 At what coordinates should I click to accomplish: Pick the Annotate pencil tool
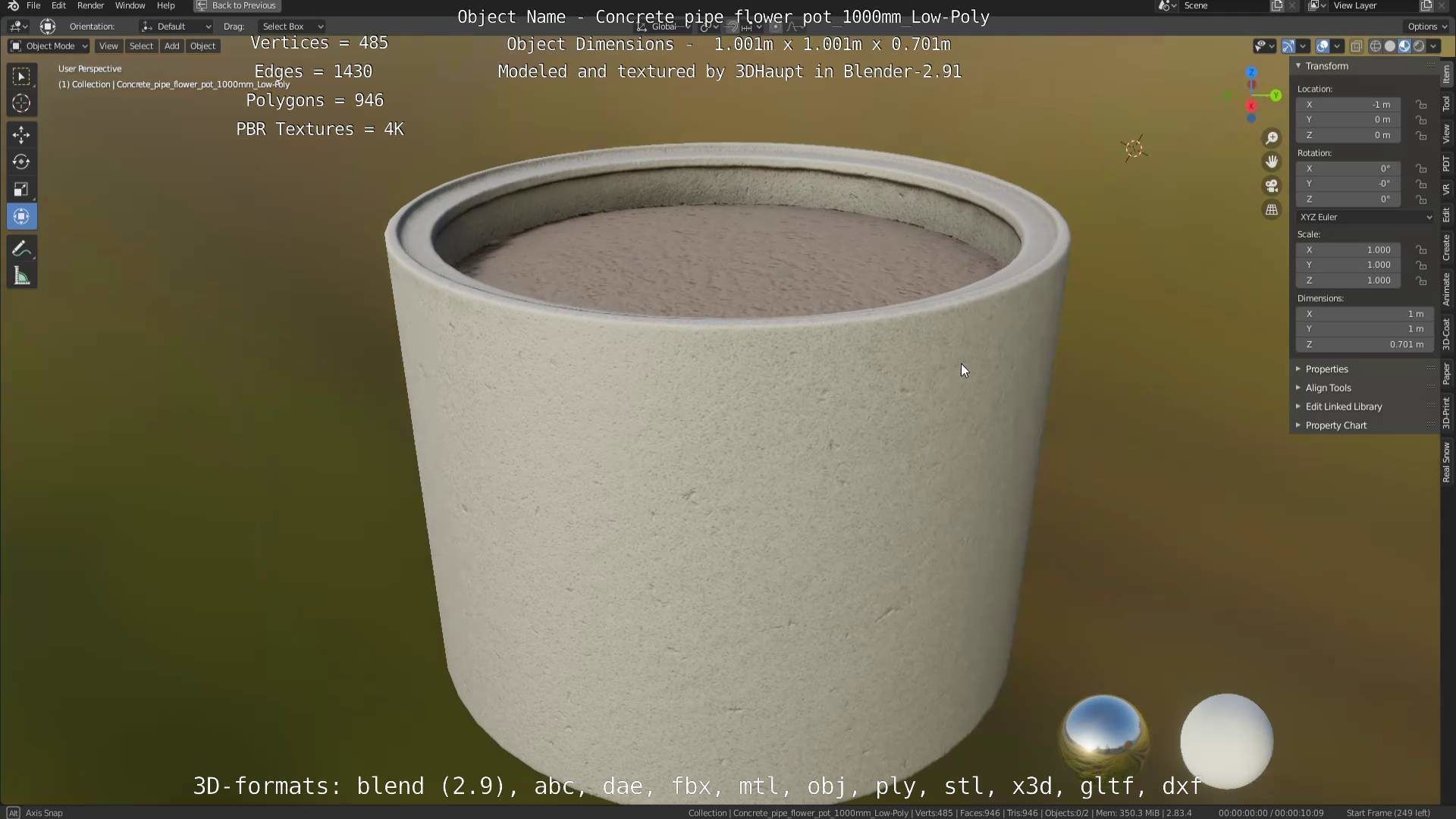[x=21, y=249]
